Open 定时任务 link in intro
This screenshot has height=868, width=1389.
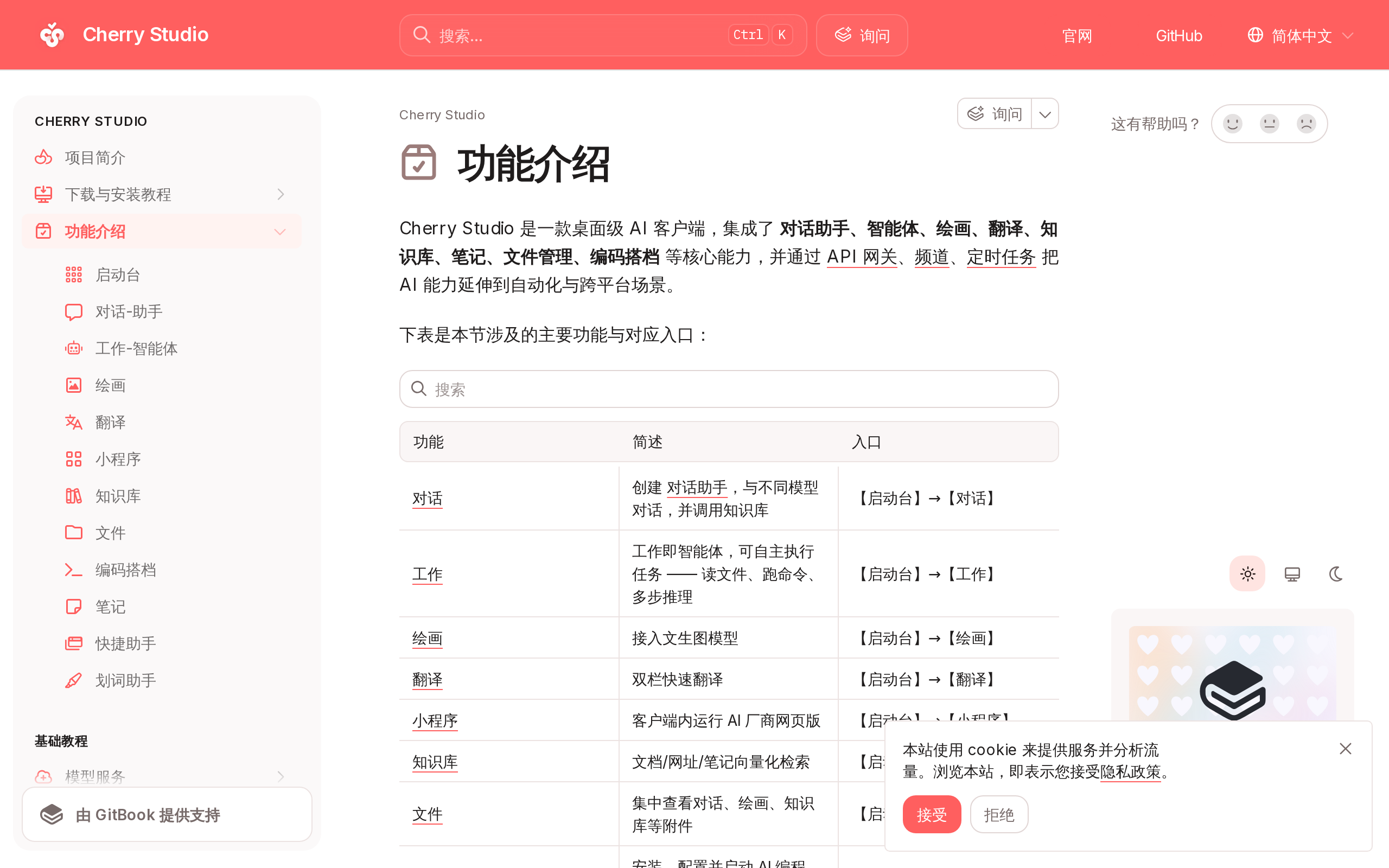(1001, 257)
